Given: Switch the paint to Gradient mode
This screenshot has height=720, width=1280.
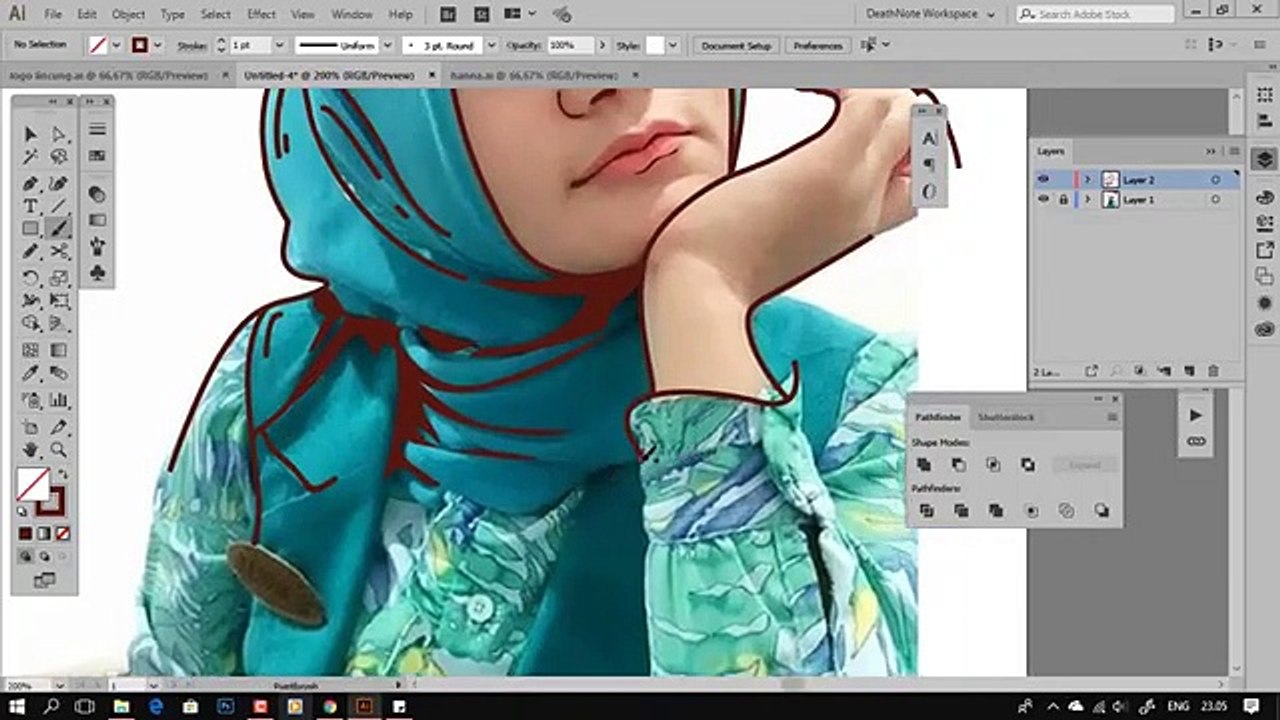Looking at the screenshot, I should pos(43,534).
